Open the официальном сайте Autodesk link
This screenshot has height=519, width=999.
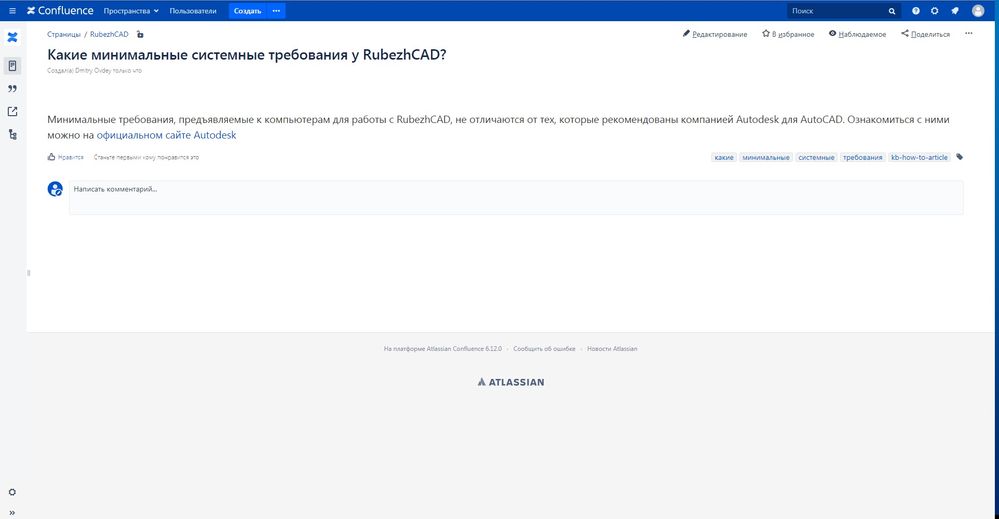pyautogui.click(x=166, y=135)
